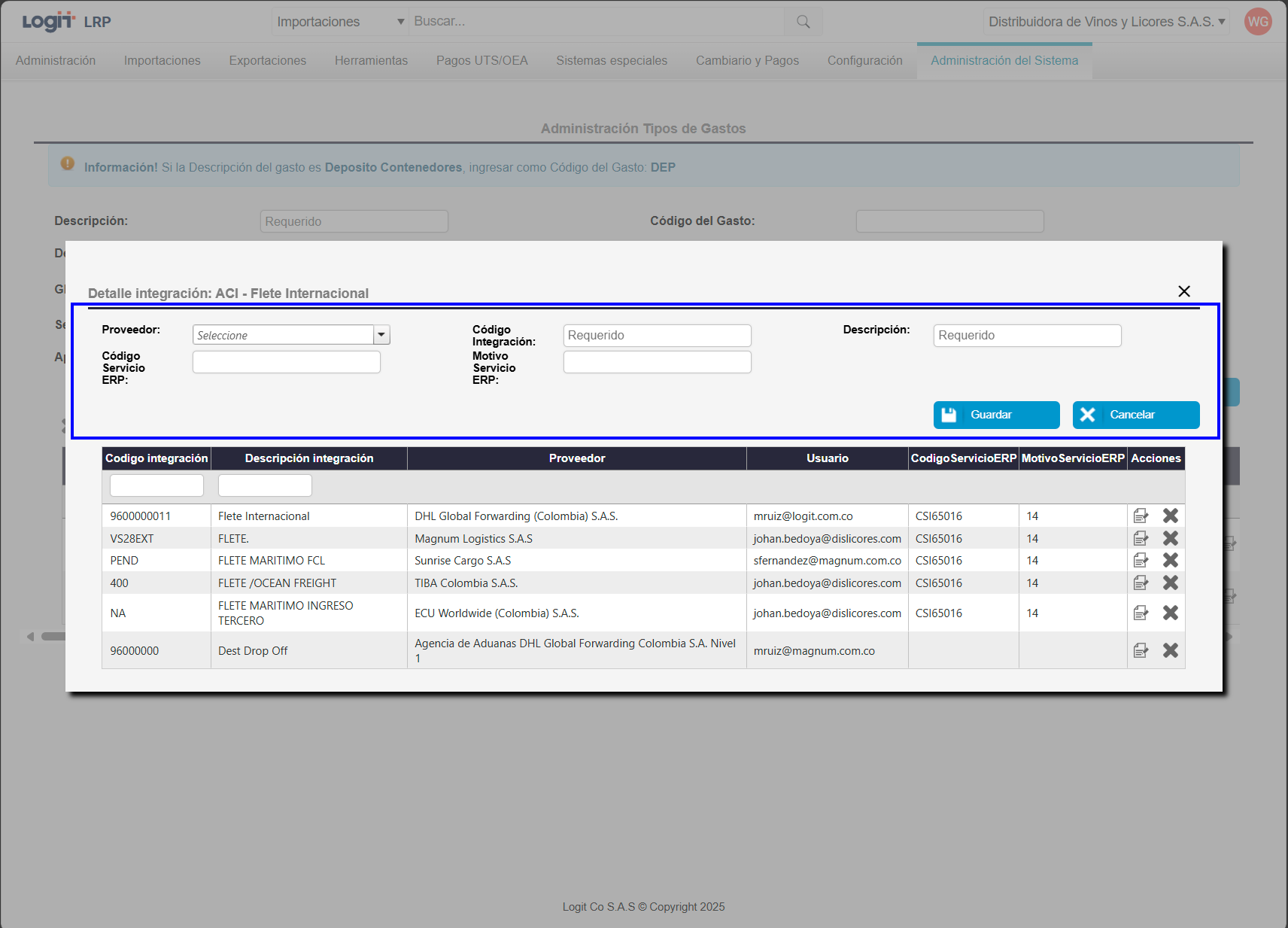
Task: Expand the Importaciones search category dropdown
Action: [341, 22]
